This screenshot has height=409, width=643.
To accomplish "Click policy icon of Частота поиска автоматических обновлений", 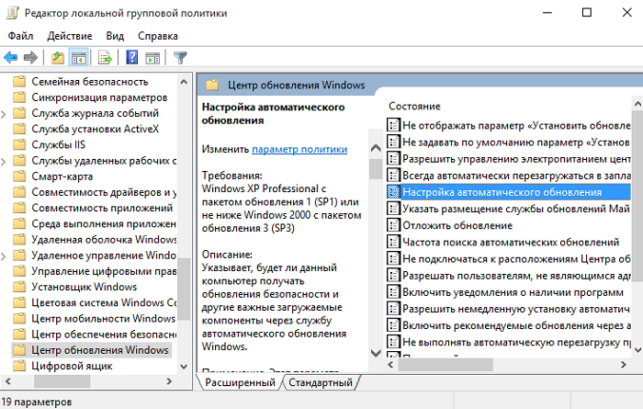I will tap(393, 242).
